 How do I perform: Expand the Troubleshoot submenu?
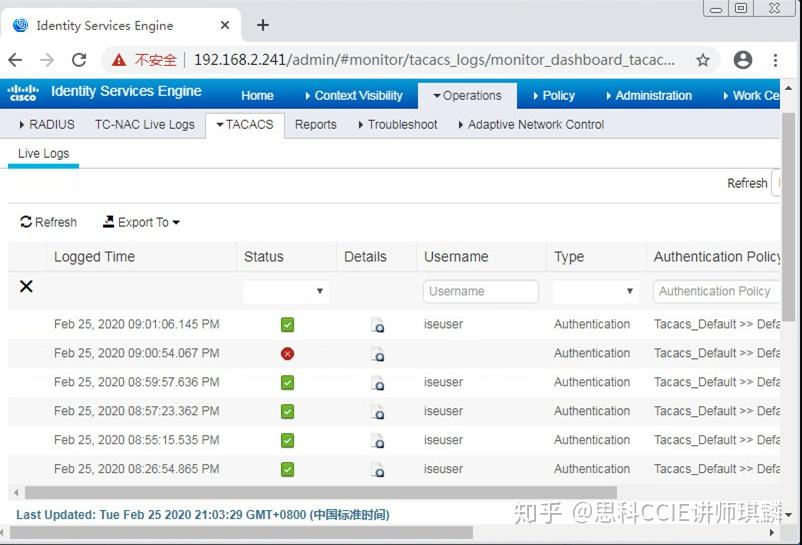coord(398,125)
